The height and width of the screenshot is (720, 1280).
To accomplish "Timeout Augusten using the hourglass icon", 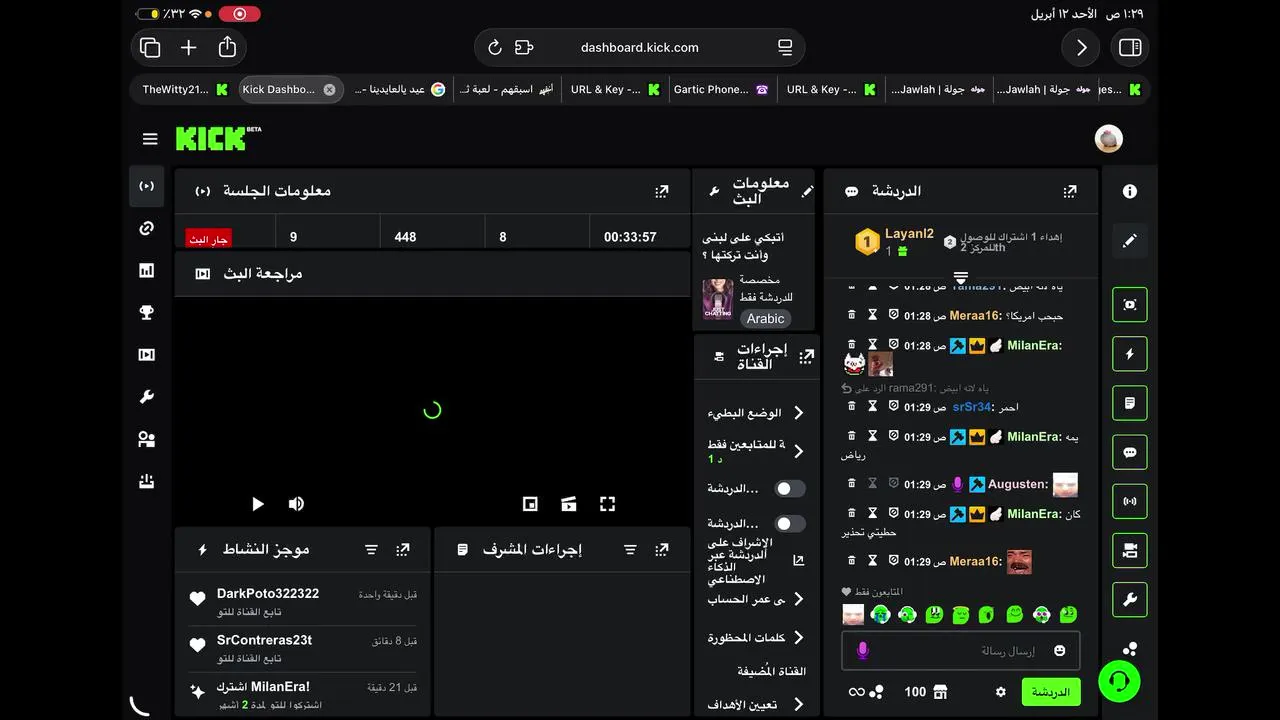I will pyautogui.click(x=872, y=484).
